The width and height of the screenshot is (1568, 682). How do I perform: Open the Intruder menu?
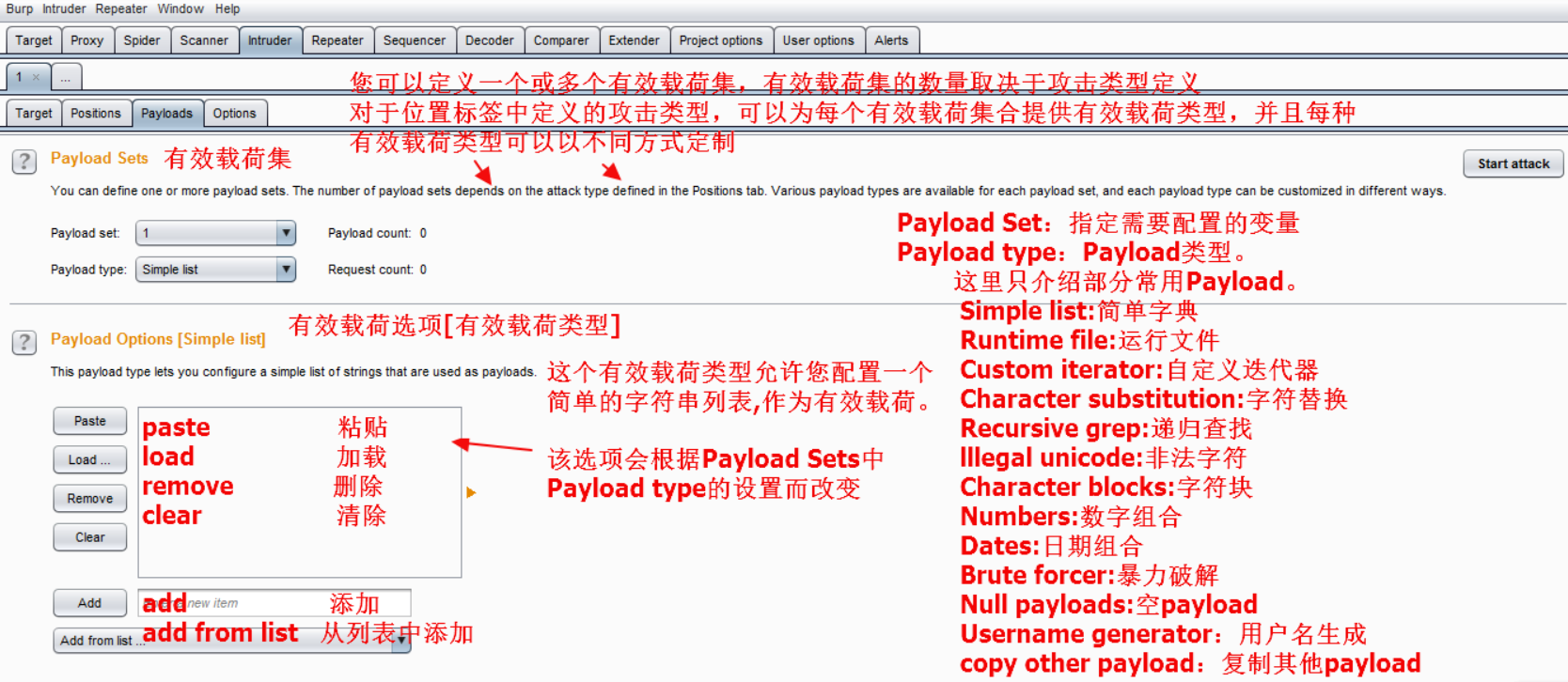(x=64, y=8)
